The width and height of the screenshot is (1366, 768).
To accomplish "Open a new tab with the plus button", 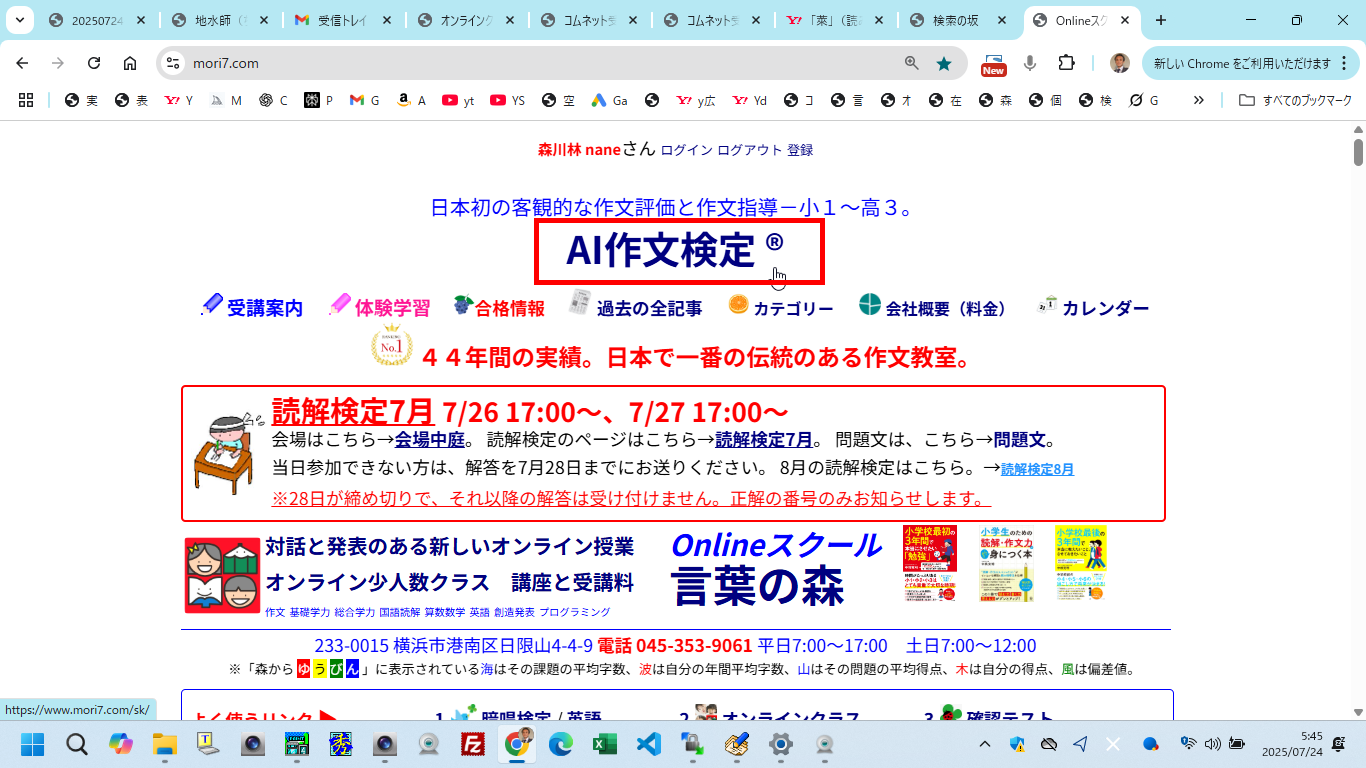I will tap(1161, 20).
